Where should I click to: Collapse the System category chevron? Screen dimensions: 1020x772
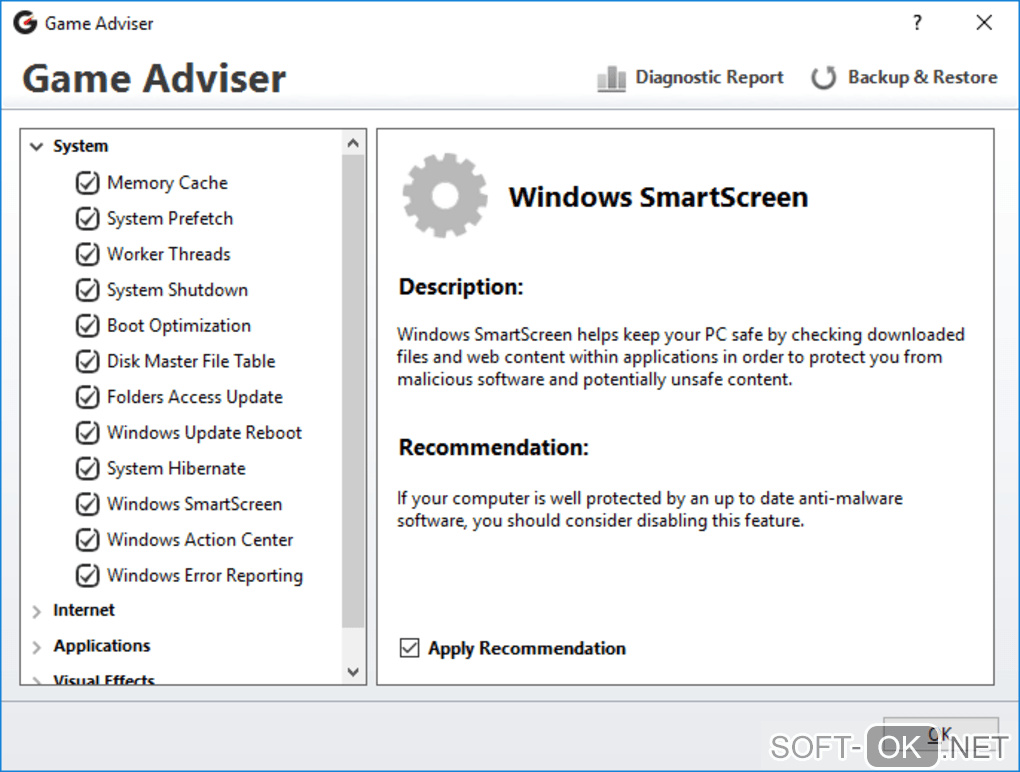[x=36, y=146]
